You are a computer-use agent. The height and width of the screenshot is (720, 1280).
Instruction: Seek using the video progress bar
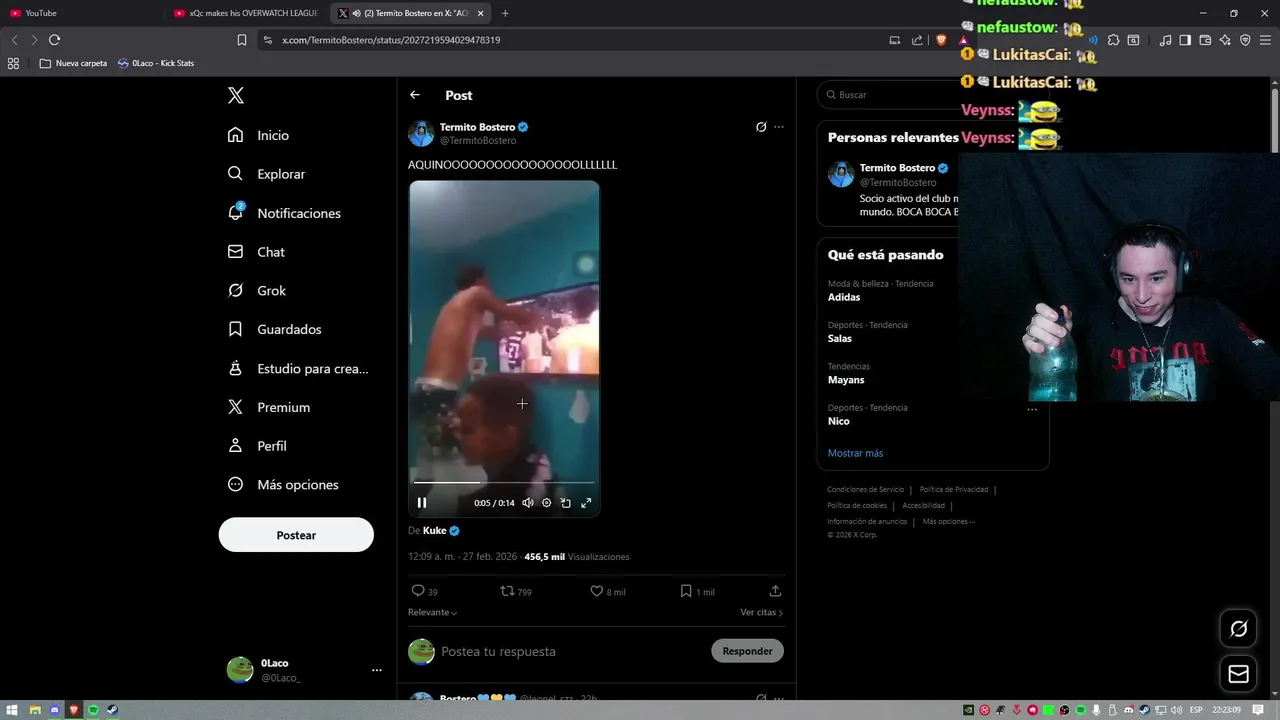click(x=504, y=483)
